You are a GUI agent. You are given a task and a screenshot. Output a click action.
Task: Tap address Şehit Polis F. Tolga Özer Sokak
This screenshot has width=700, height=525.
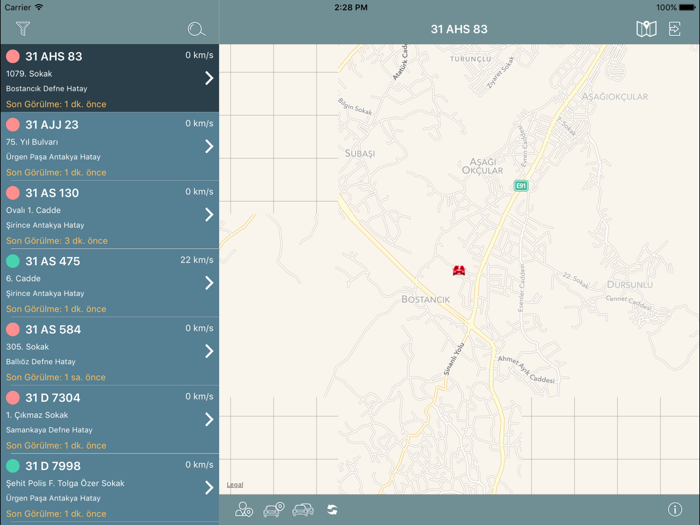65,483
